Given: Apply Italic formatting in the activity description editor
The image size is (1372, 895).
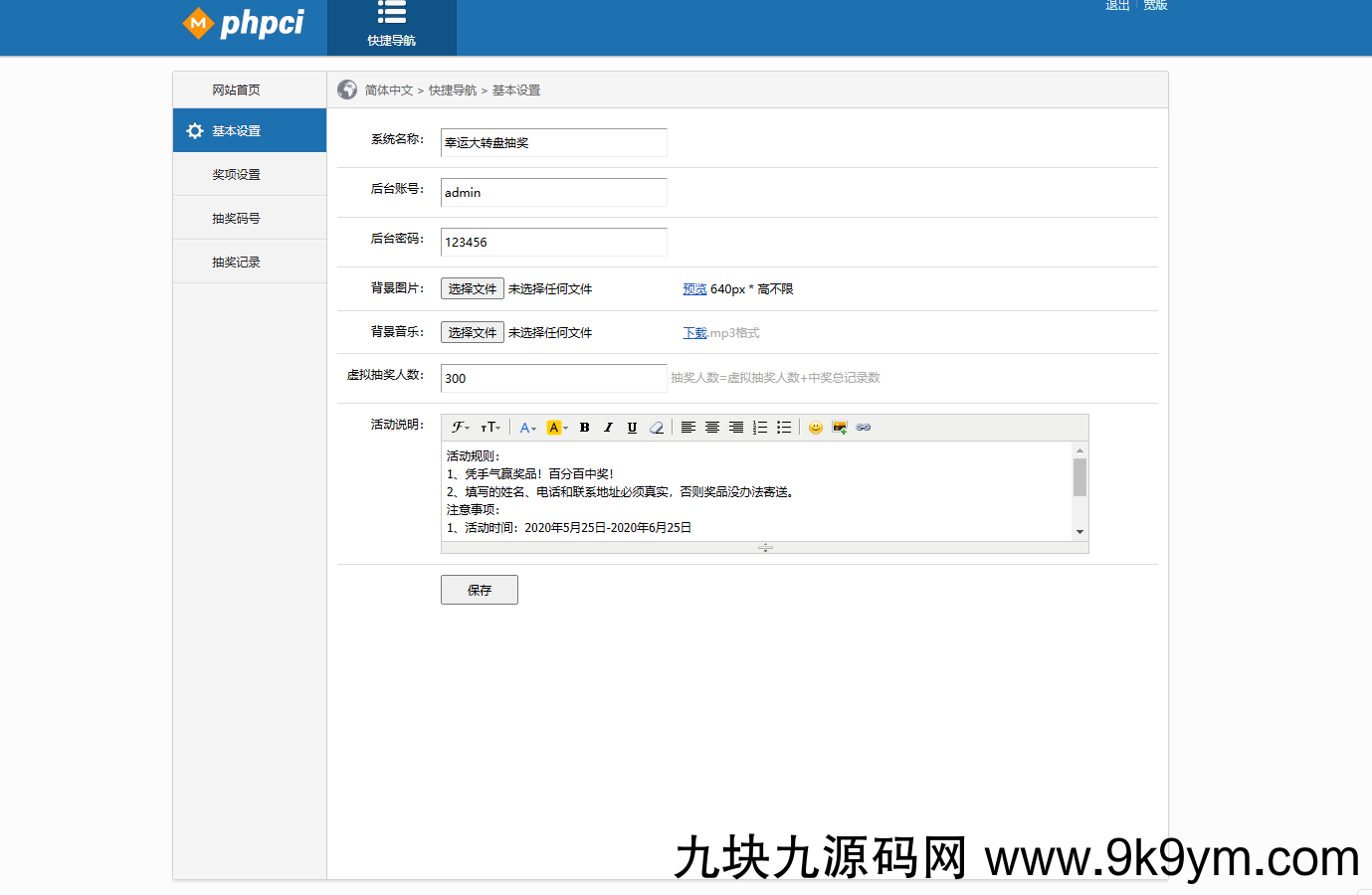Looking at the screenshot, I should click(x=608, y=427).
